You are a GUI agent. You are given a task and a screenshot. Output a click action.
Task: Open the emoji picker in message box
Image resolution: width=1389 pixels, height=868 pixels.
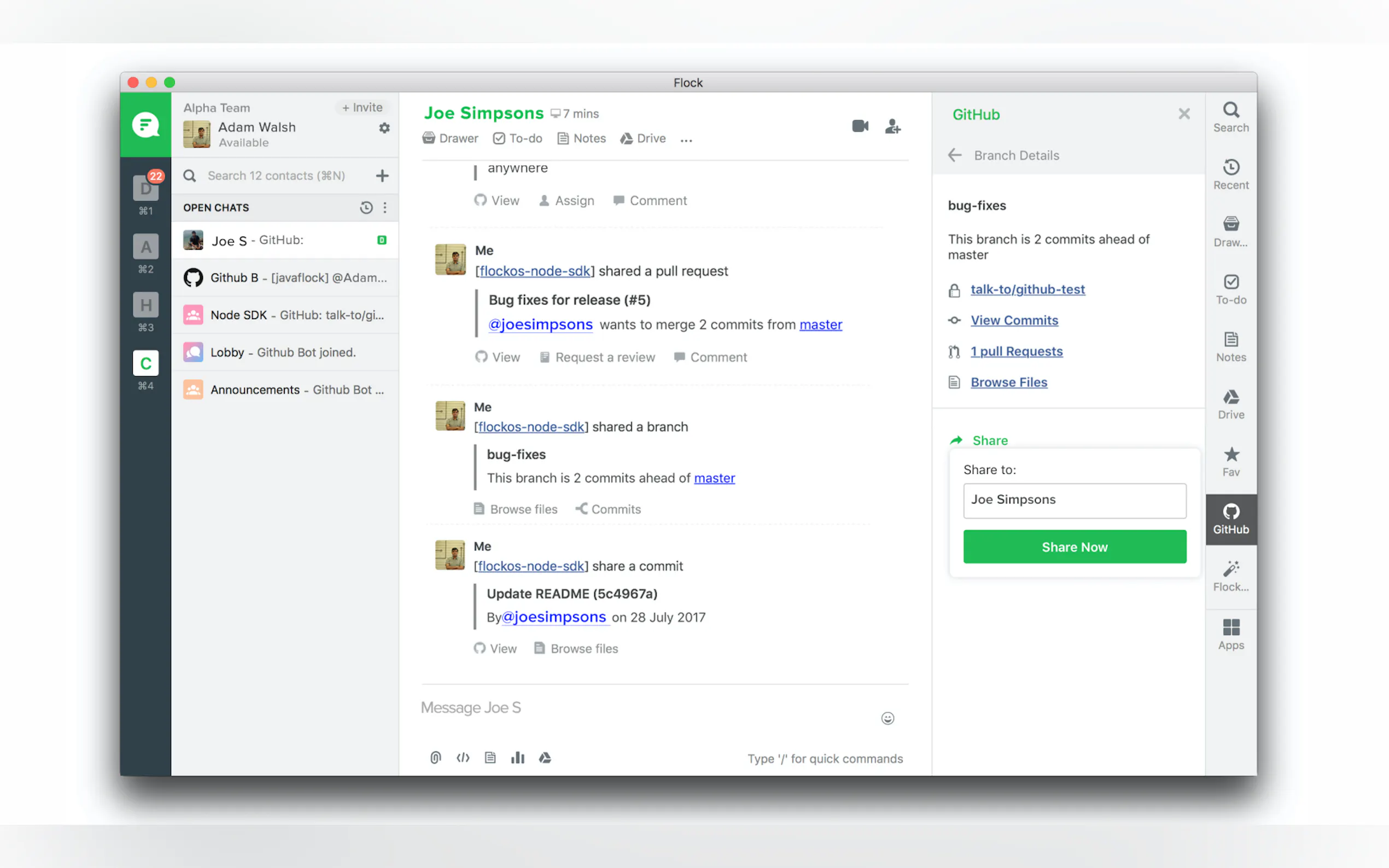887,718
